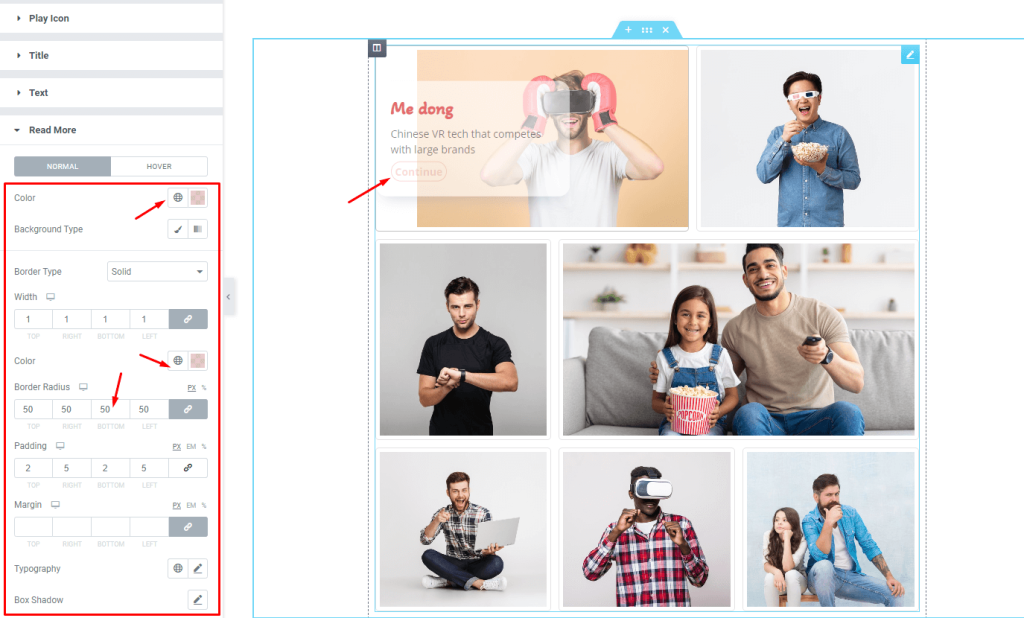Select man checking wristwatch thumbnail
Screen dimensions: 1024x618
[x=463, y=340]
